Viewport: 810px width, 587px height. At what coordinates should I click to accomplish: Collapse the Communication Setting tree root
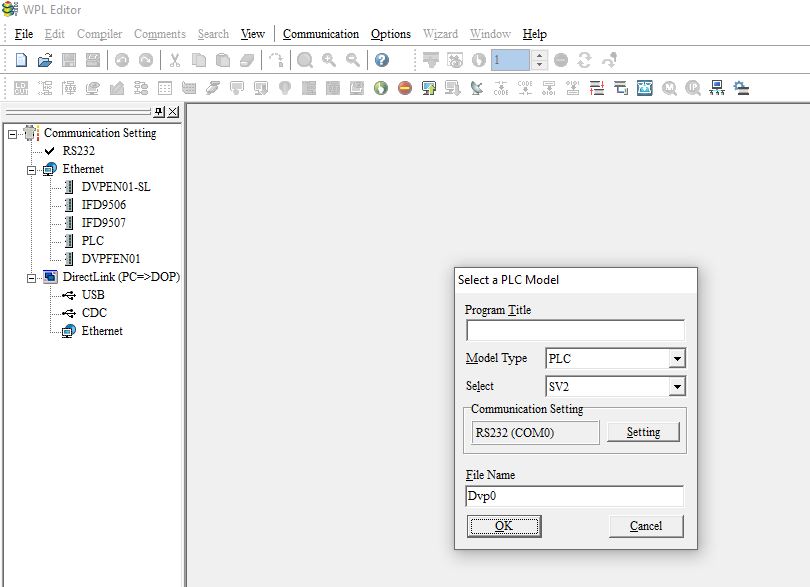[x=12, y=134]
